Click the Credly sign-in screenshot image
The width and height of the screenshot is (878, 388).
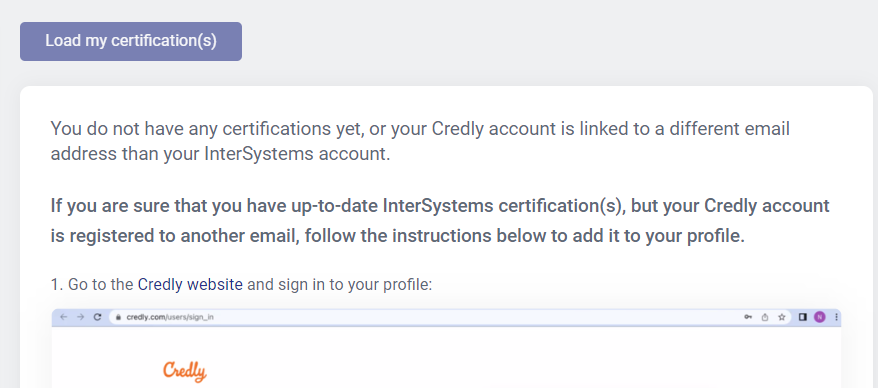point(446,348)
